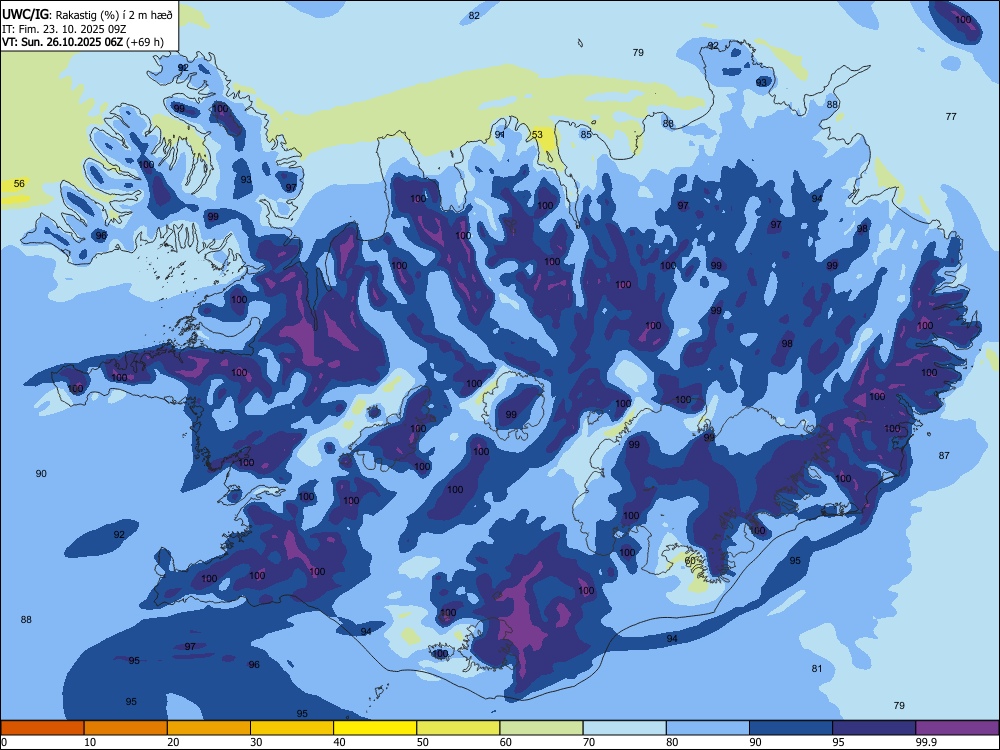Viewport: 1000px width, 750px height.
Task: Select the 10–20 orange legend swatch
Action: 126,728
